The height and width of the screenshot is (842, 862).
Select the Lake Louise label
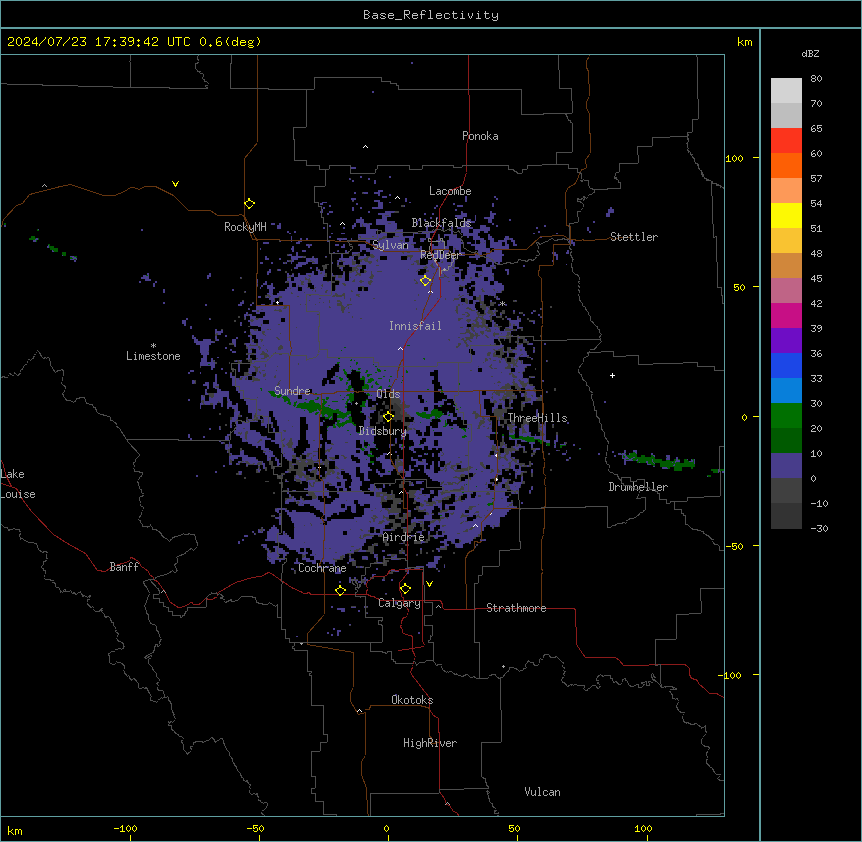(x=18, y=484)
